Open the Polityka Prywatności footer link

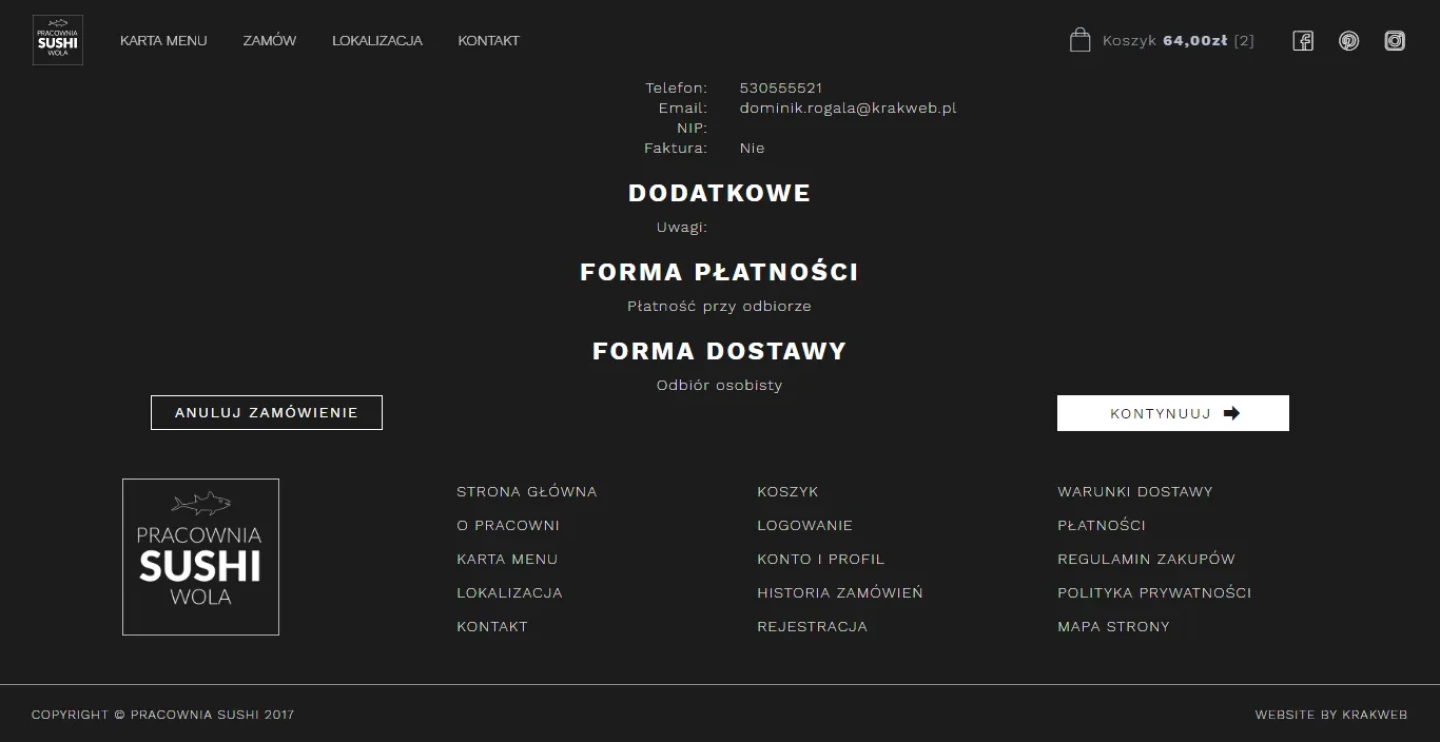[1154, 593]
